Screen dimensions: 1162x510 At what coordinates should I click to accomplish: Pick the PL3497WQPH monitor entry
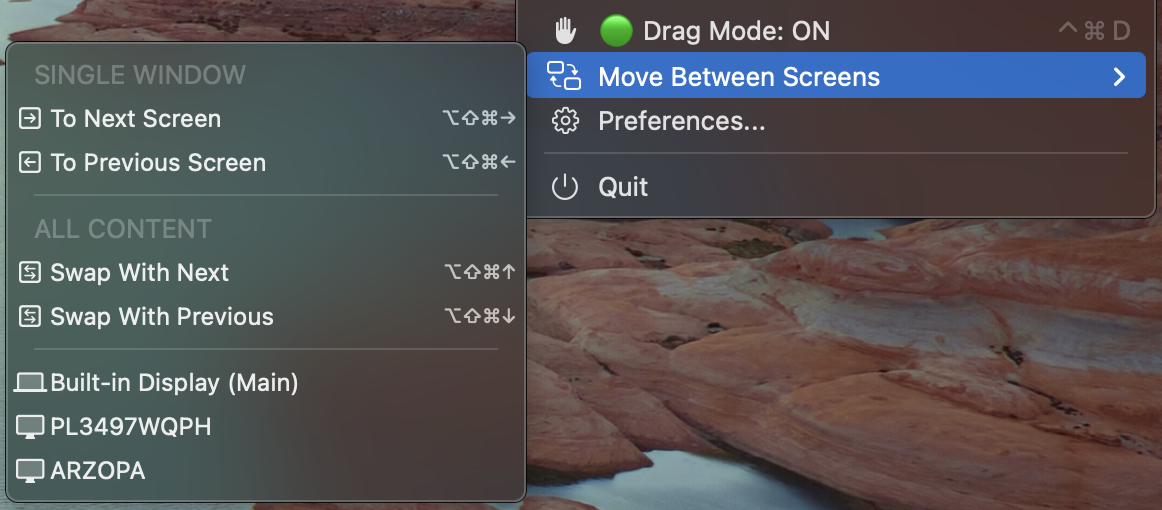(130, 427)
